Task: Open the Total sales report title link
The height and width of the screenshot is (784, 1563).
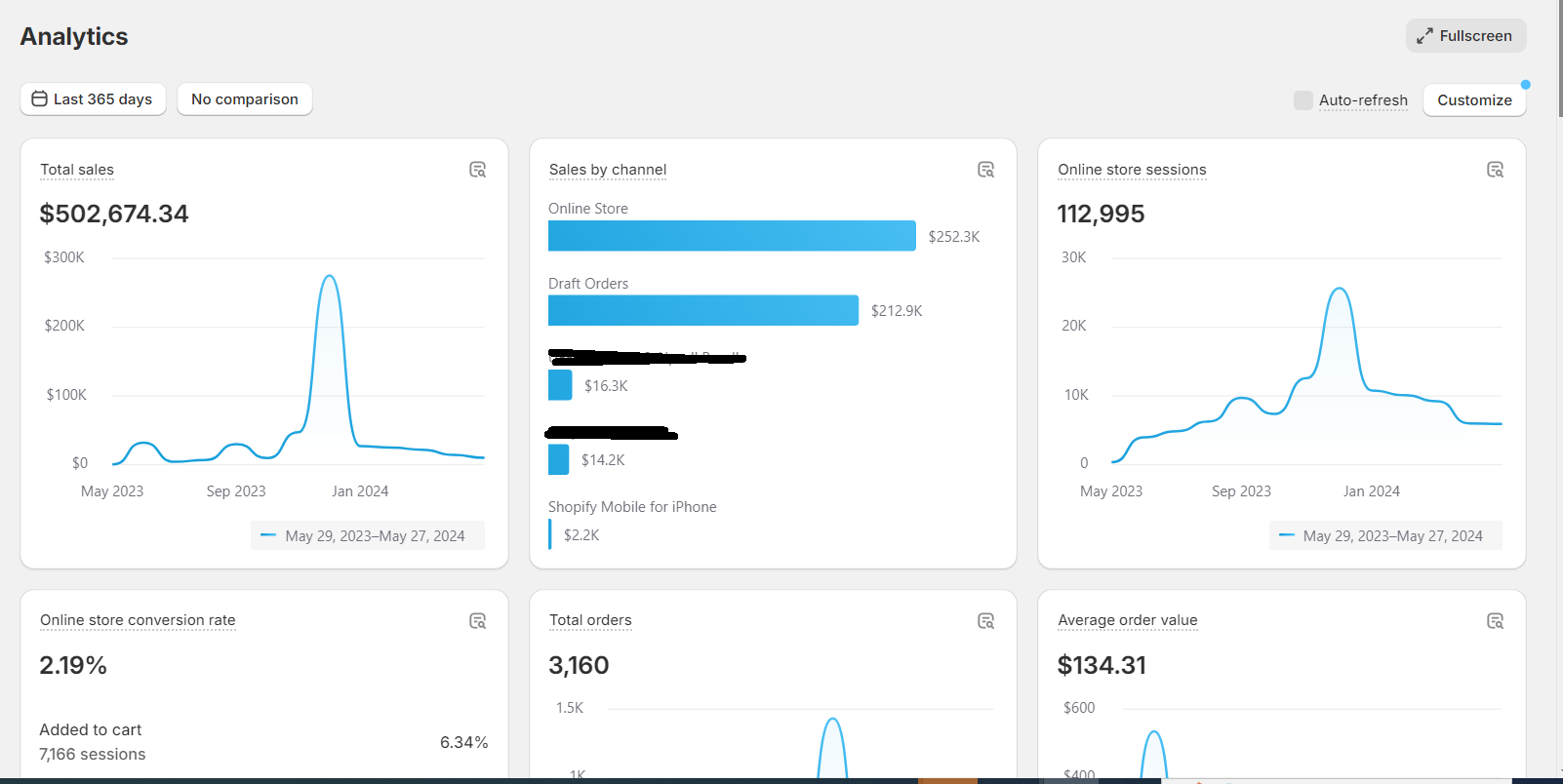Action: (x=77, y=170)
